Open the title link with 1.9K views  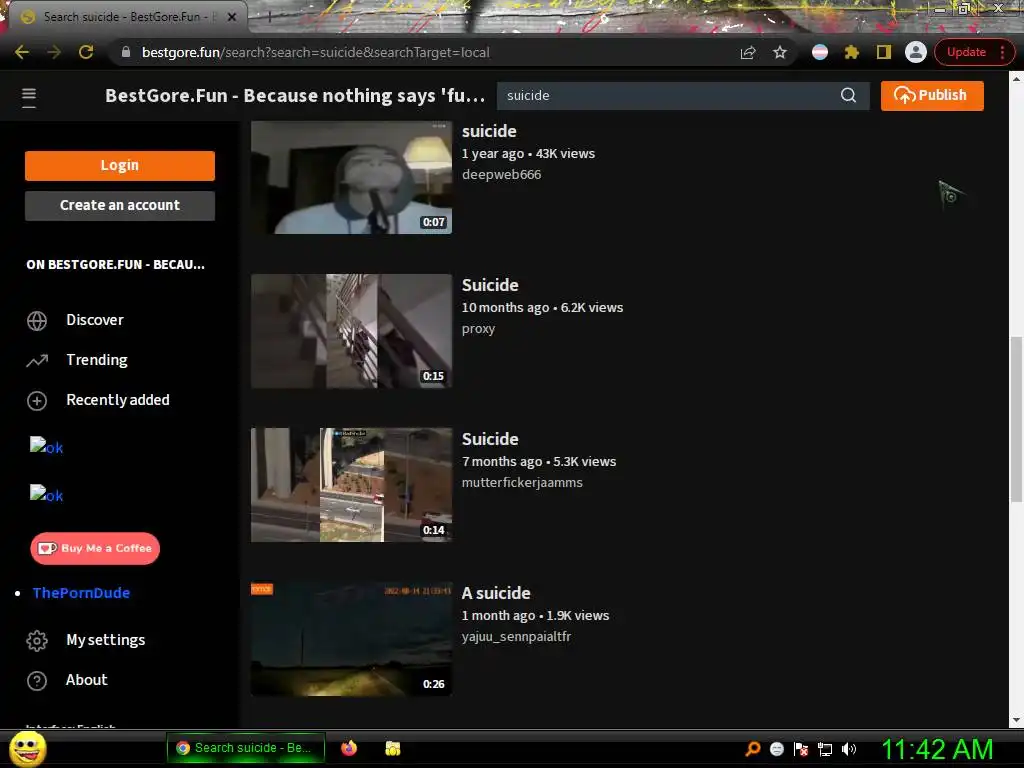(x=496, y=593)
